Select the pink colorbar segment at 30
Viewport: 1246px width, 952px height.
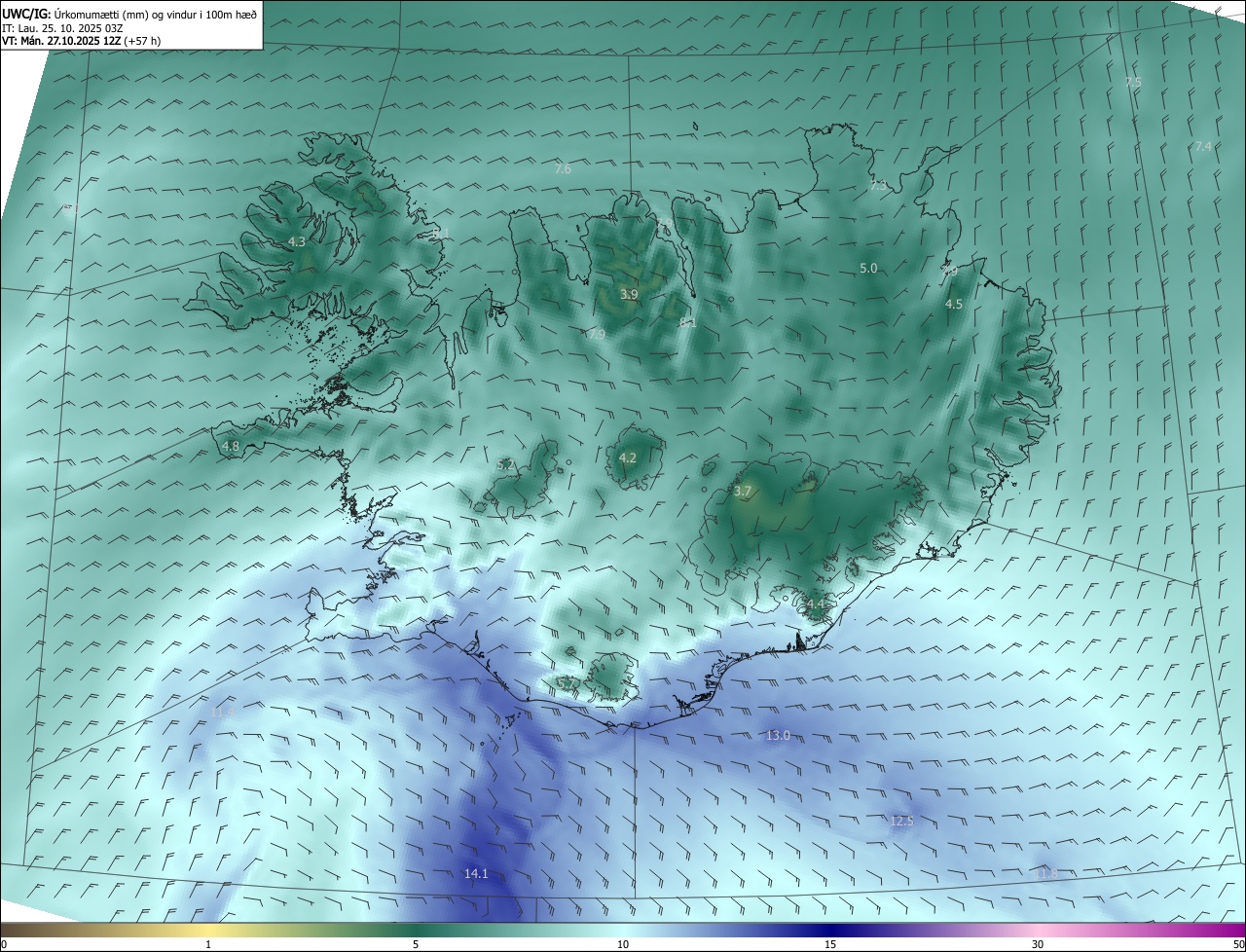pos(1038,929)
